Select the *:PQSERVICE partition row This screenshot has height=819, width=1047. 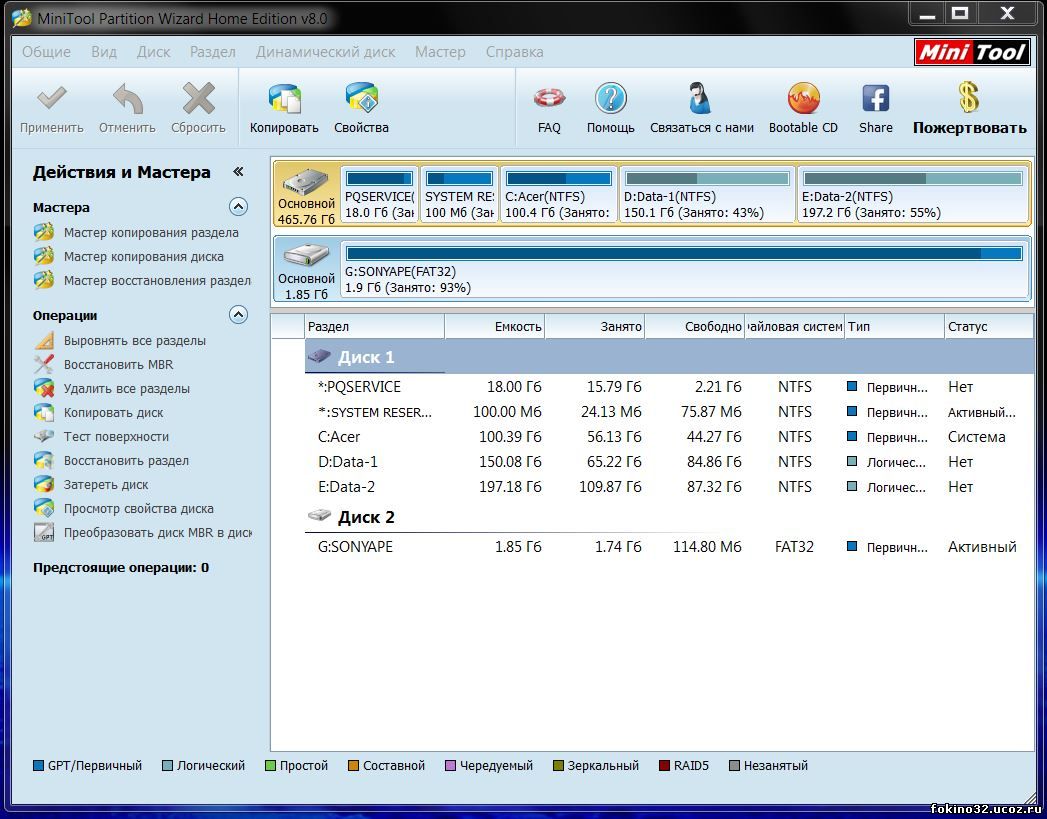pos(669,387)
